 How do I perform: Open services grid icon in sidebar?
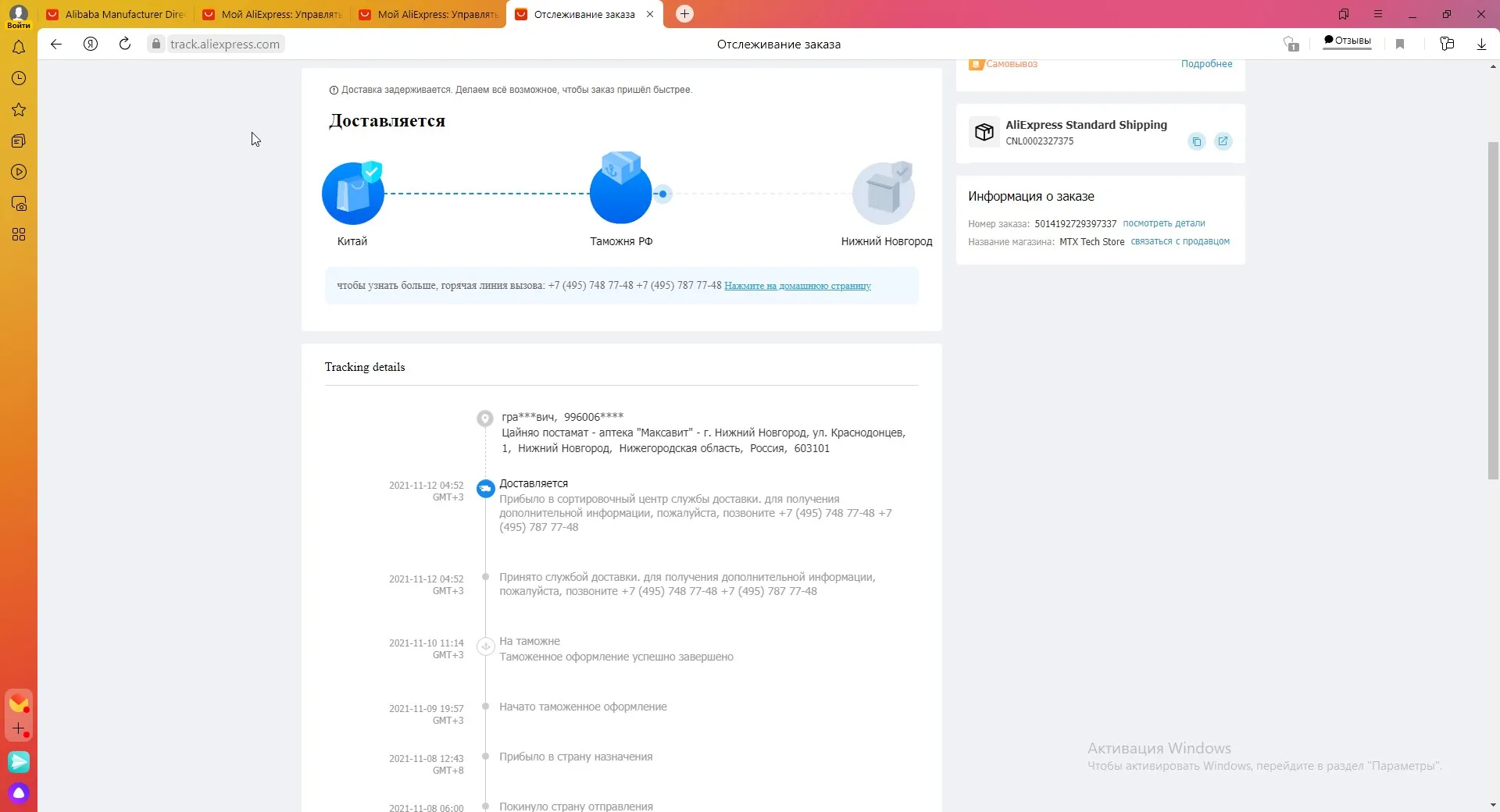(19, 235)
